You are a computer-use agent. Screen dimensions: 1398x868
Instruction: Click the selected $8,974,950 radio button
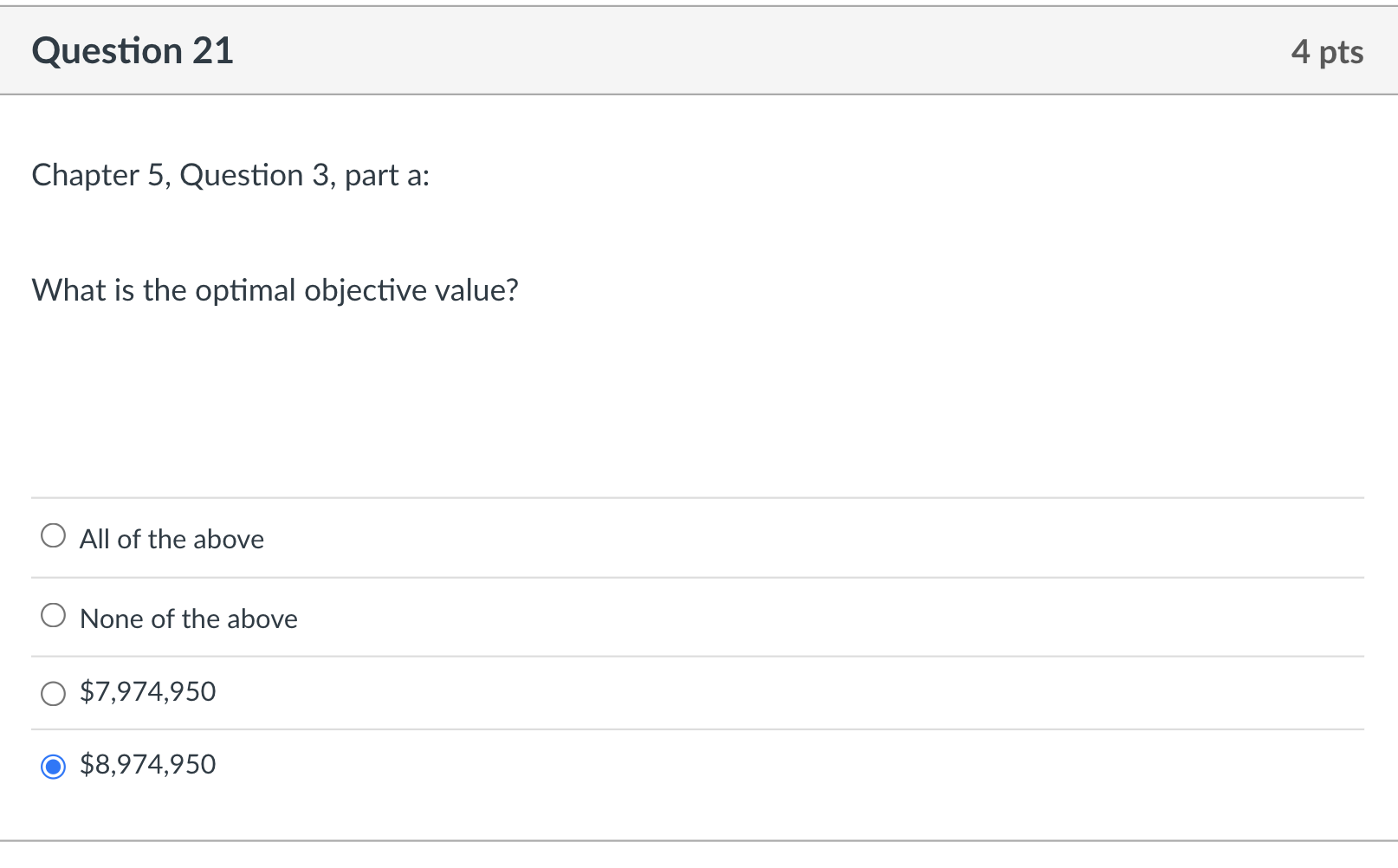(x=53, y=767)
